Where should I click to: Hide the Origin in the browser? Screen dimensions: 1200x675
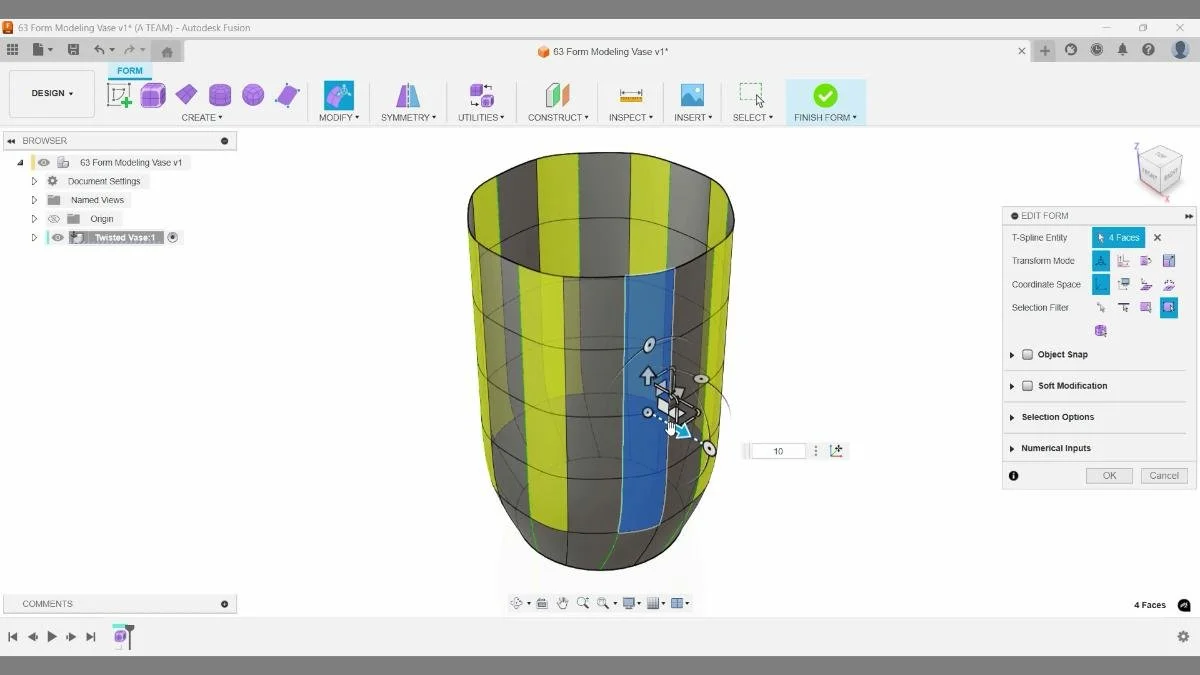pyautogui.click(x=53, y=218)
